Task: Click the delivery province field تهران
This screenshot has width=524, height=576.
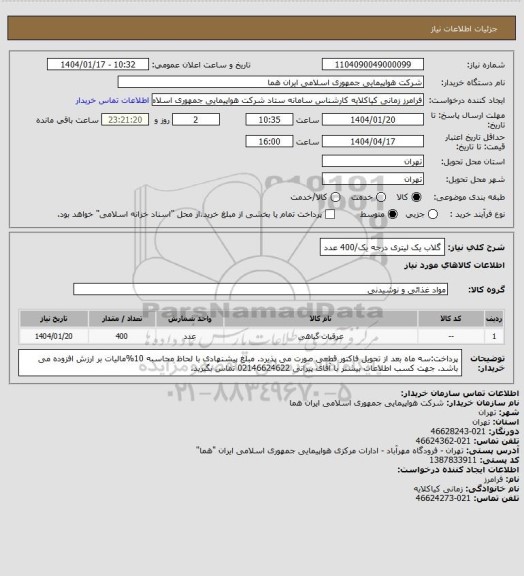Action: (x=373, y=161)
